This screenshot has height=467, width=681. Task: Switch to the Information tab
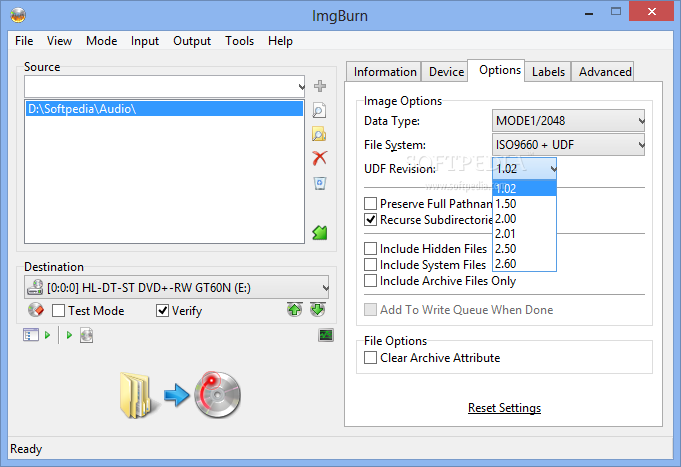(385, 72)
